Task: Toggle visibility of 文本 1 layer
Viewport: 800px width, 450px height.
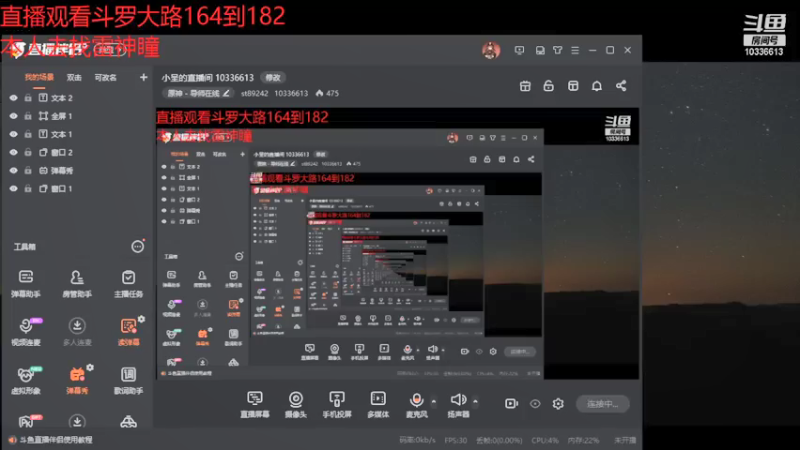Action: point(13,134)
